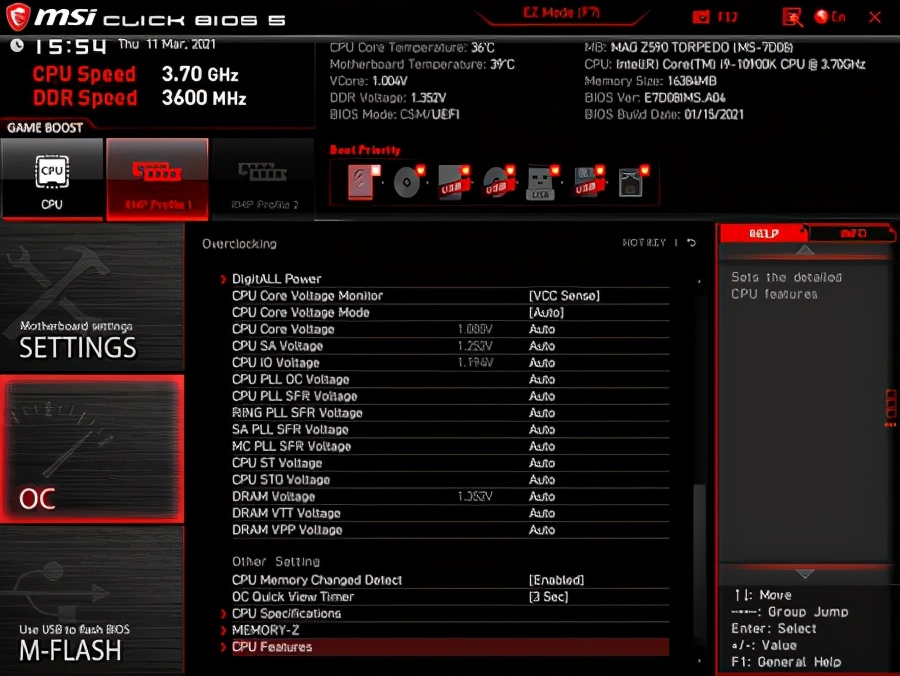Click the GAME BOOST label
This screenshot has width=900, height=676.
pyautogui.click(x=45, y=127)
